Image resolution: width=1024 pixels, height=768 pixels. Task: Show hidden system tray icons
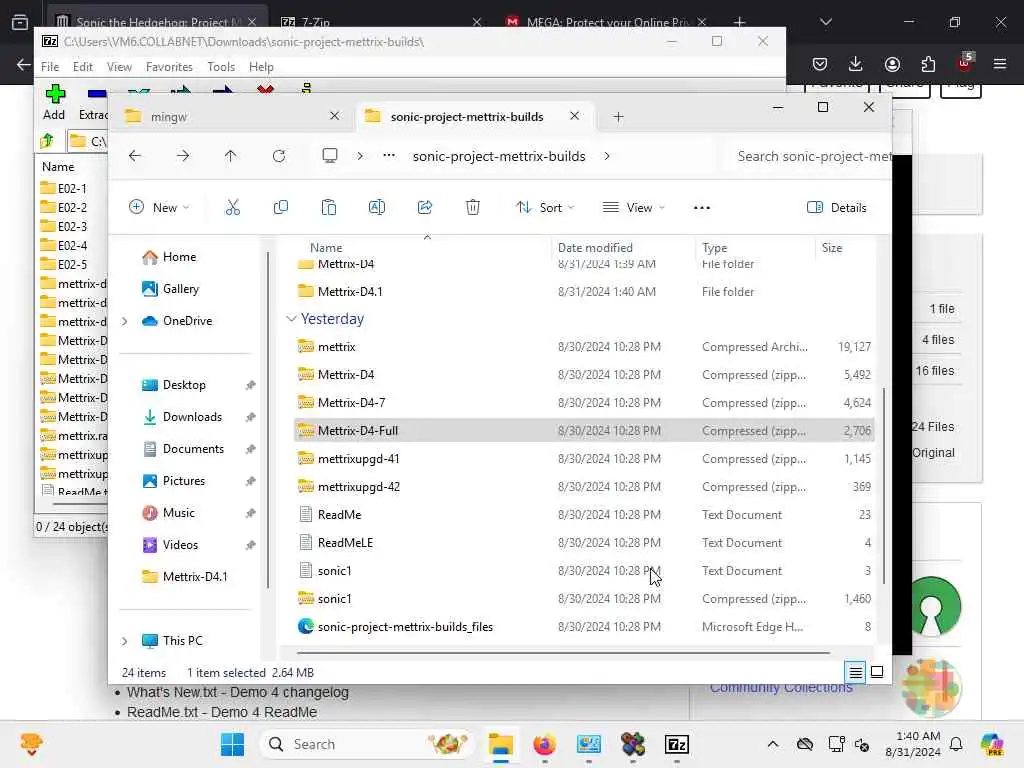773,744
